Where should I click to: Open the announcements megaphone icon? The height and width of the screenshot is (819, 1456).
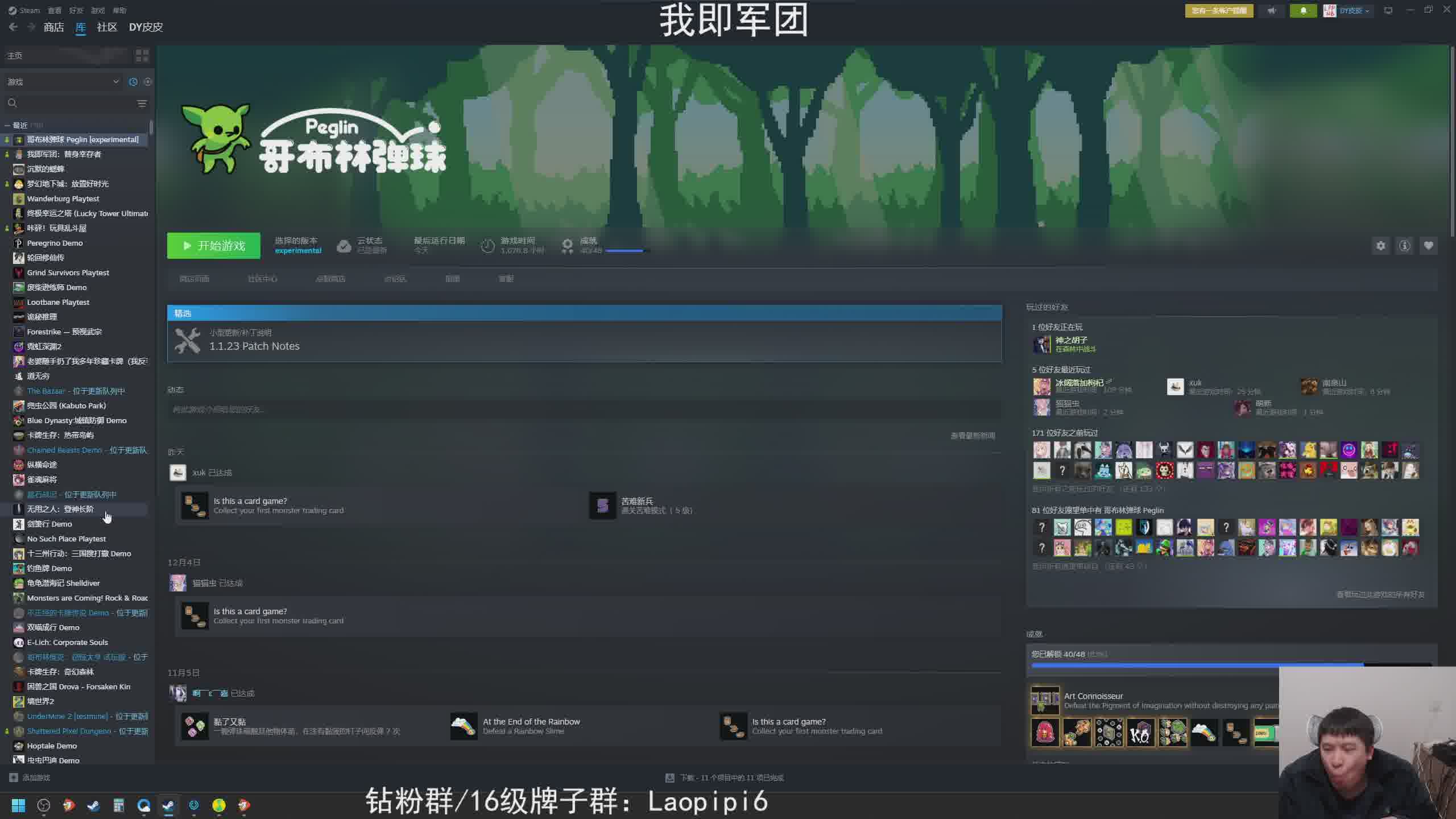(x=1272, y=10)
